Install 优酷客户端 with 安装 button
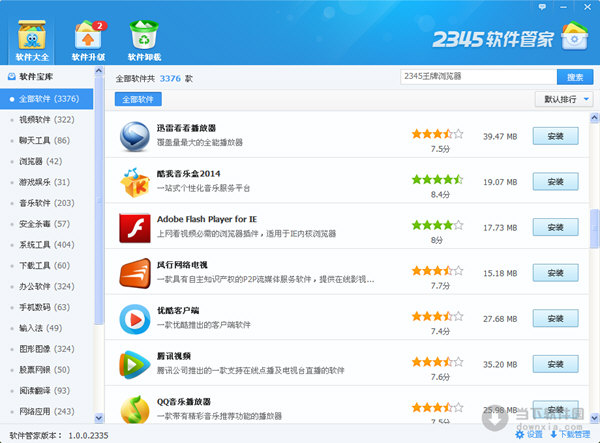 pos(555,318)
